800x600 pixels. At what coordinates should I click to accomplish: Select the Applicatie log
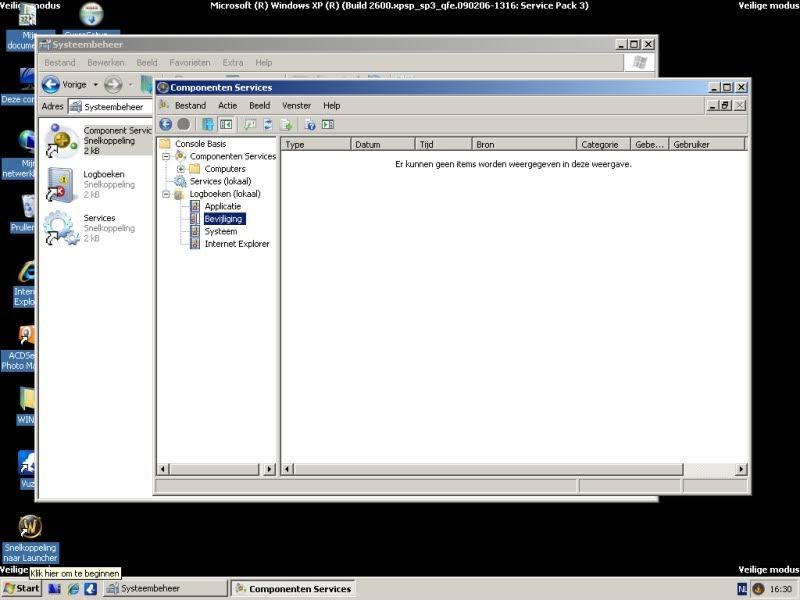coord(222,206)
